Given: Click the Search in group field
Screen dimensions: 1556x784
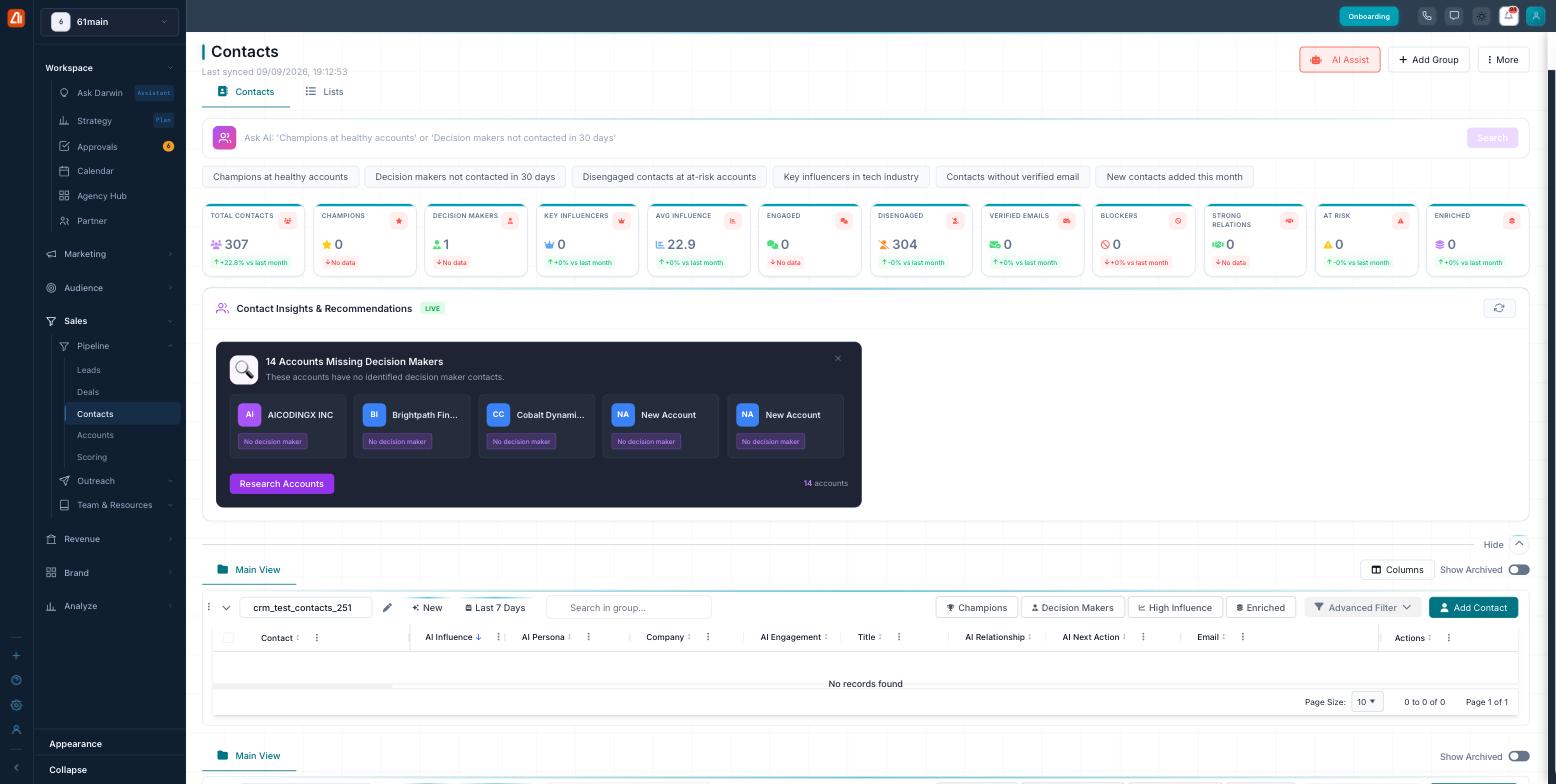Looking at the screenshot, I should pyautogui.click(x=629, y=608).
